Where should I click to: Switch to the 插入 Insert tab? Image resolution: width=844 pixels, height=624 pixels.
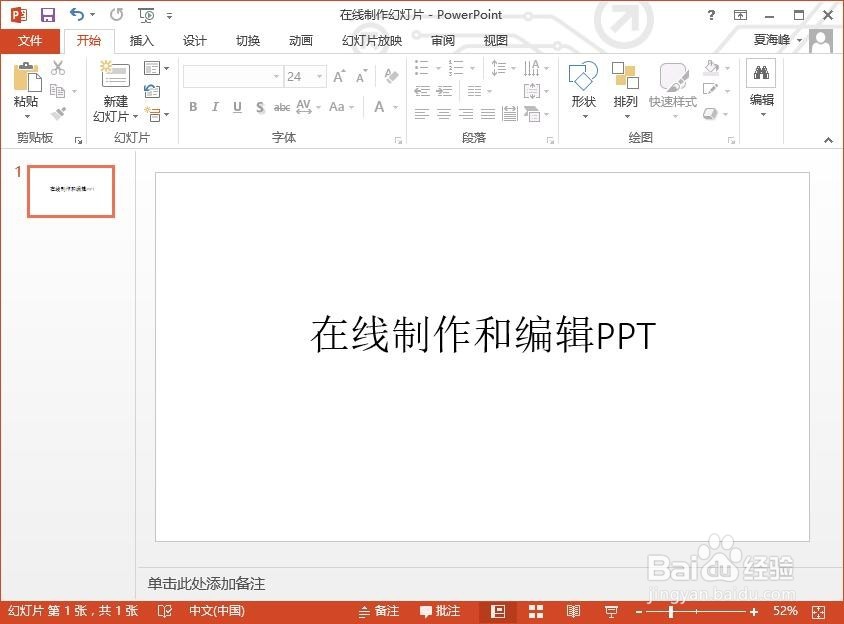(142, 40)
